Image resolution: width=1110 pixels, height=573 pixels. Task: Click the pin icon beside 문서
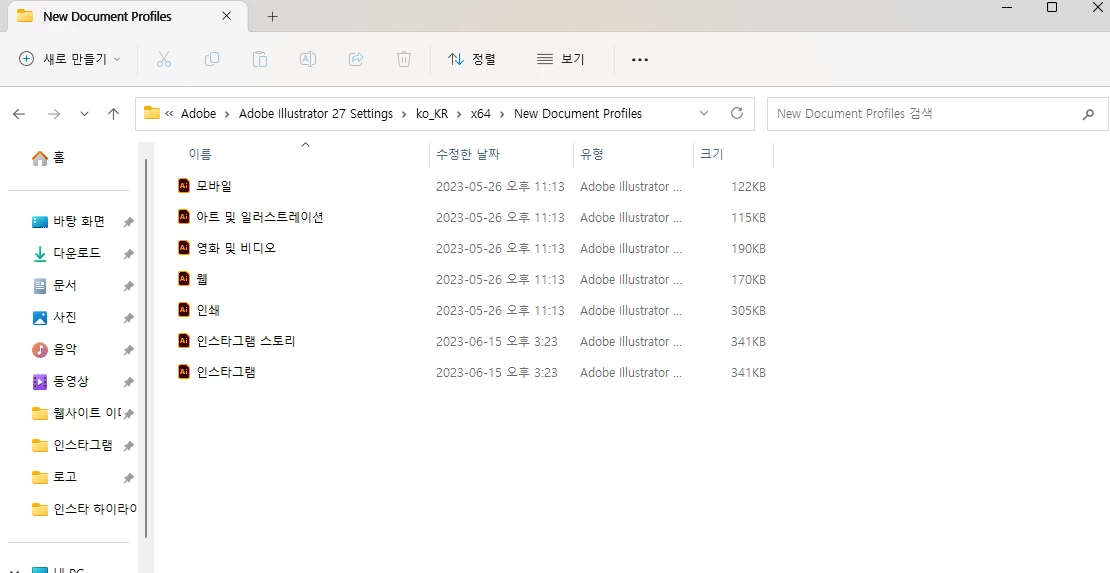click(128, 286)
